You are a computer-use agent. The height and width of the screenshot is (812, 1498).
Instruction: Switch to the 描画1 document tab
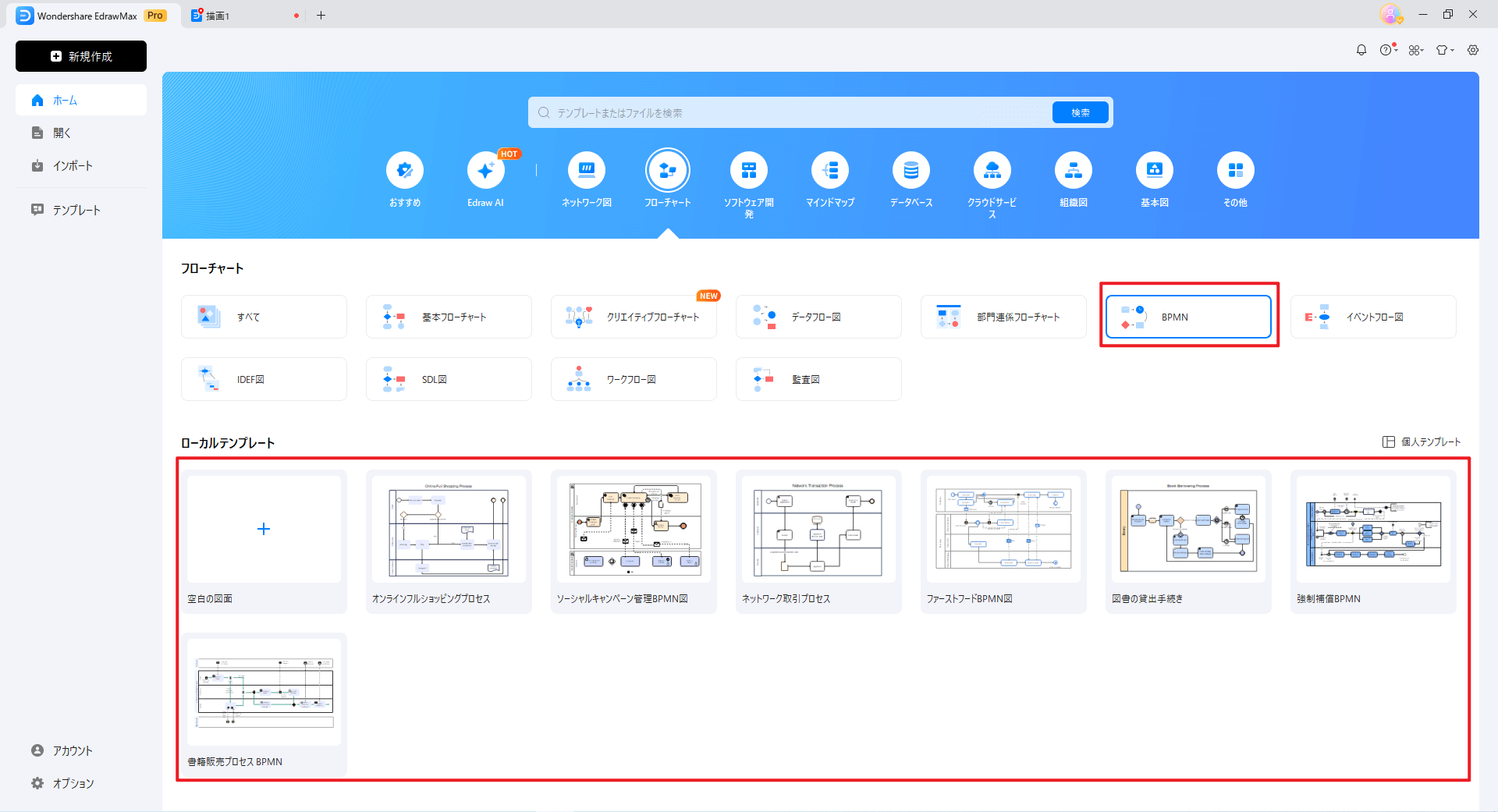click(242, 16)
